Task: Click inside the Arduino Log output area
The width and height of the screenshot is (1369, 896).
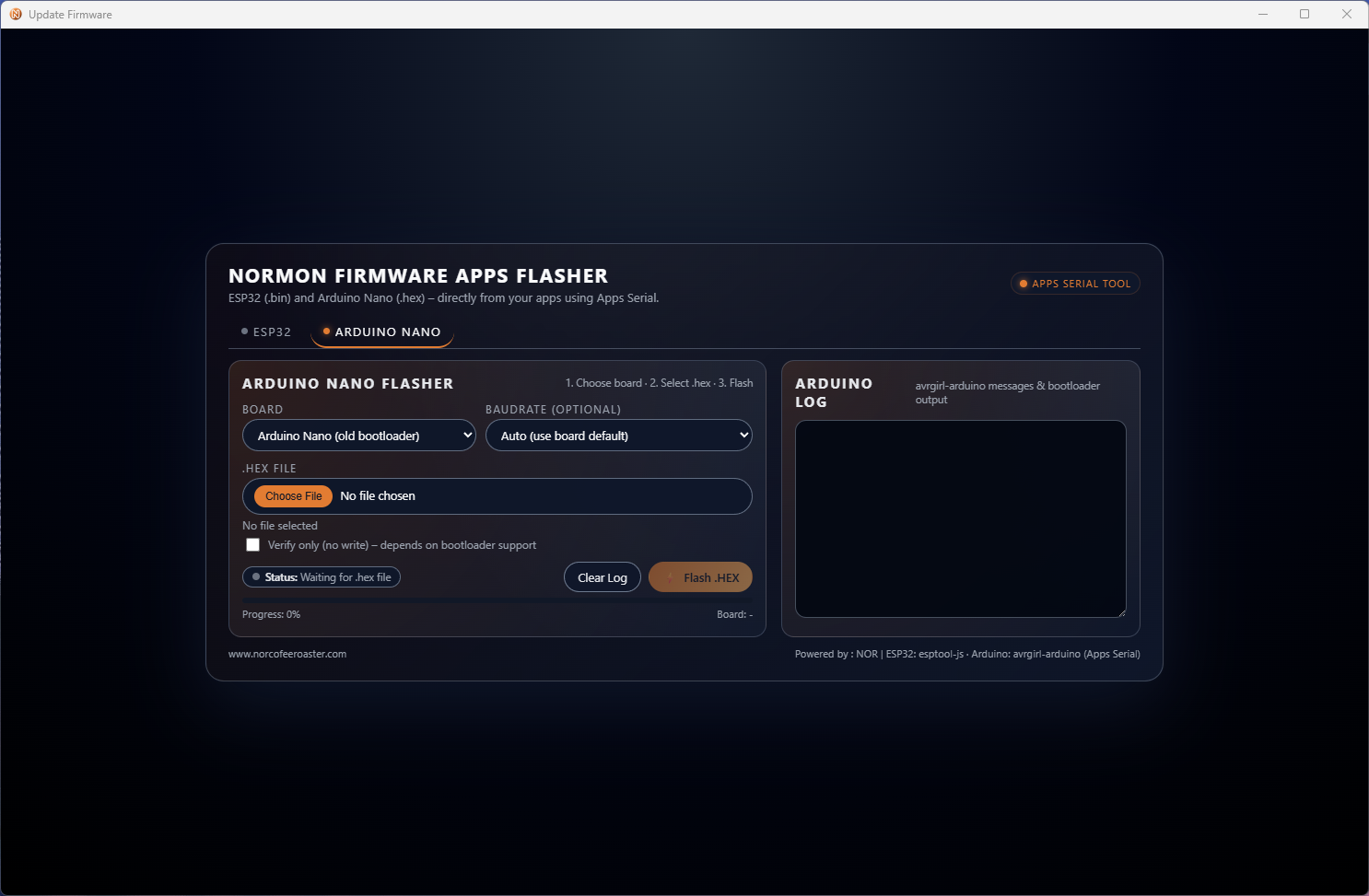Action: point(960,518)
